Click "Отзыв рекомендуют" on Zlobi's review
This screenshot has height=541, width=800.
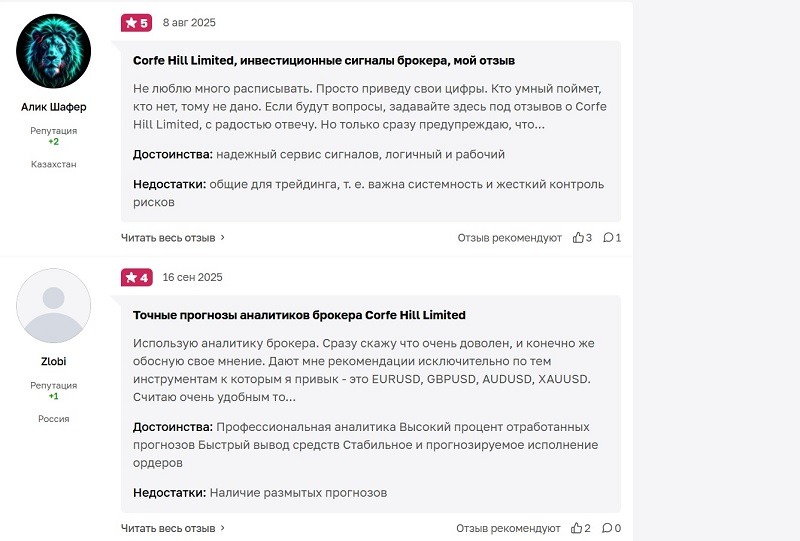coord(509,528)
